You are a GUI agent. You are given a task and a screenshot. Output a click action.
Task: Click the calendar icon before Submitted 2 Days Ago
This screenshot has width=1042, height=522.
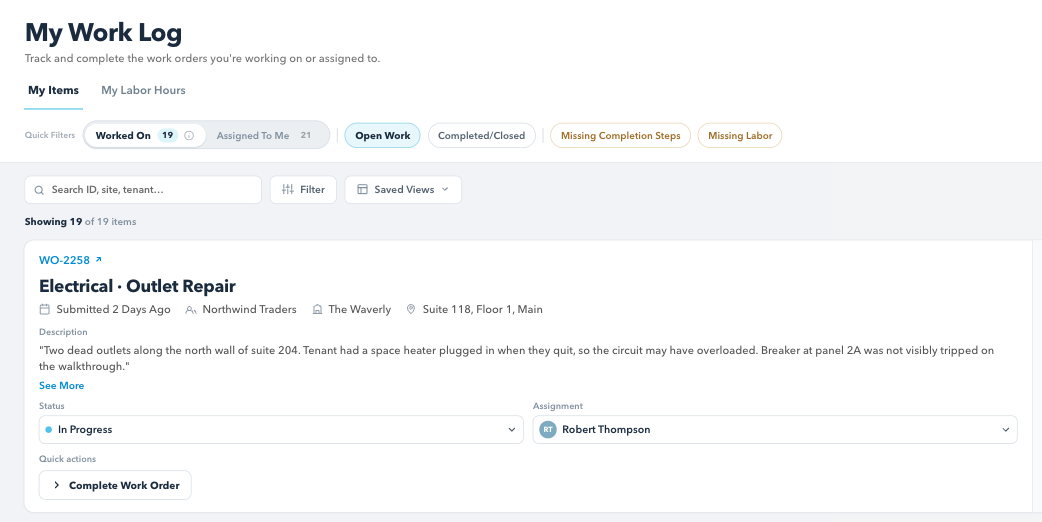[x=45, y=309]
